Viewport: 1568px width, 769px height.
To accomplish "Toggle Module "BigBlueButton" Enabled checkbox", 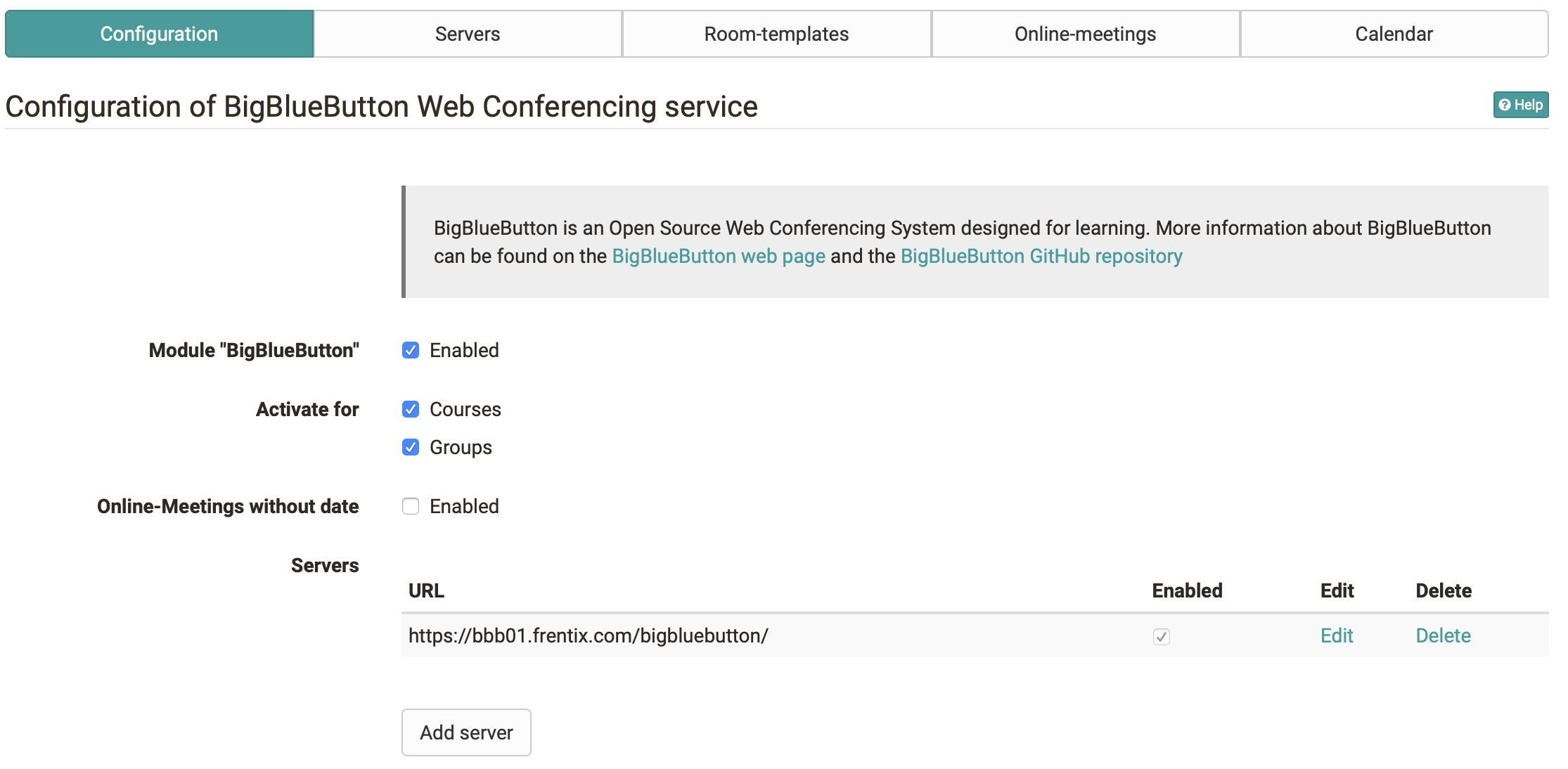I will (411, 350).
